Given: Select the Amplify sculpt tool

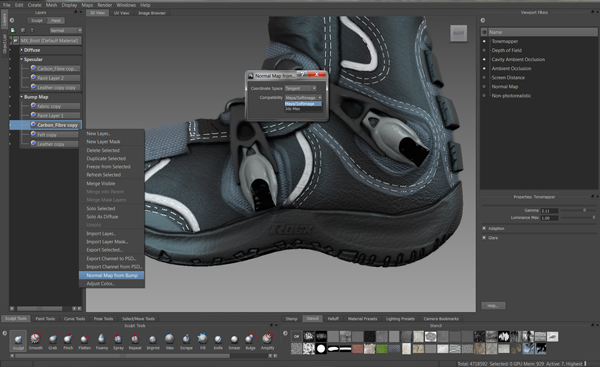Looking at the screenshot, I should pos(267,340).
